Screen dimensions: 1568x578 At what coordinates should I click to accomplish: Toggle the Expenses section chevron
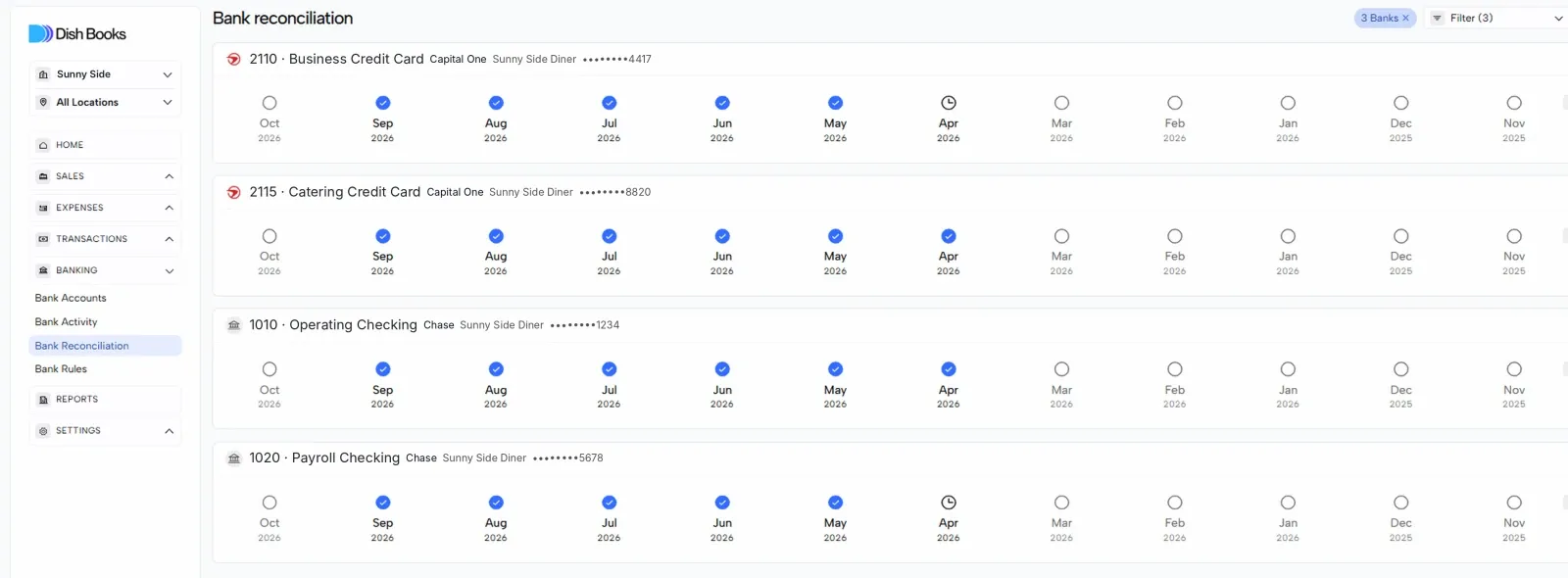click(169, 208)
